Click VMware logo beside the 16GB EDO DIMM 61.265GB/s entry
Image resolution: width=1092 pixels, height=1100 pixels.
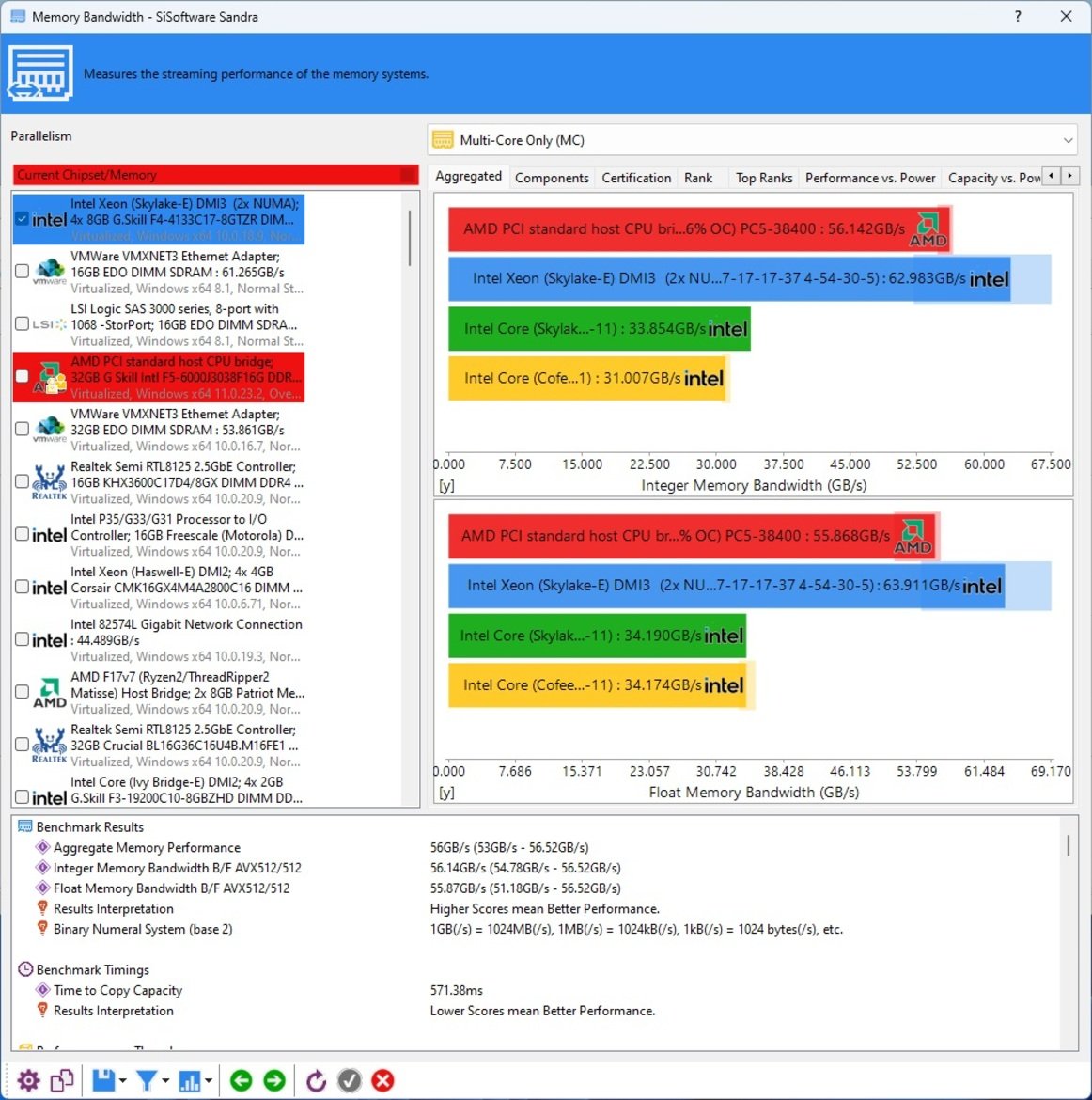[49, 272]
